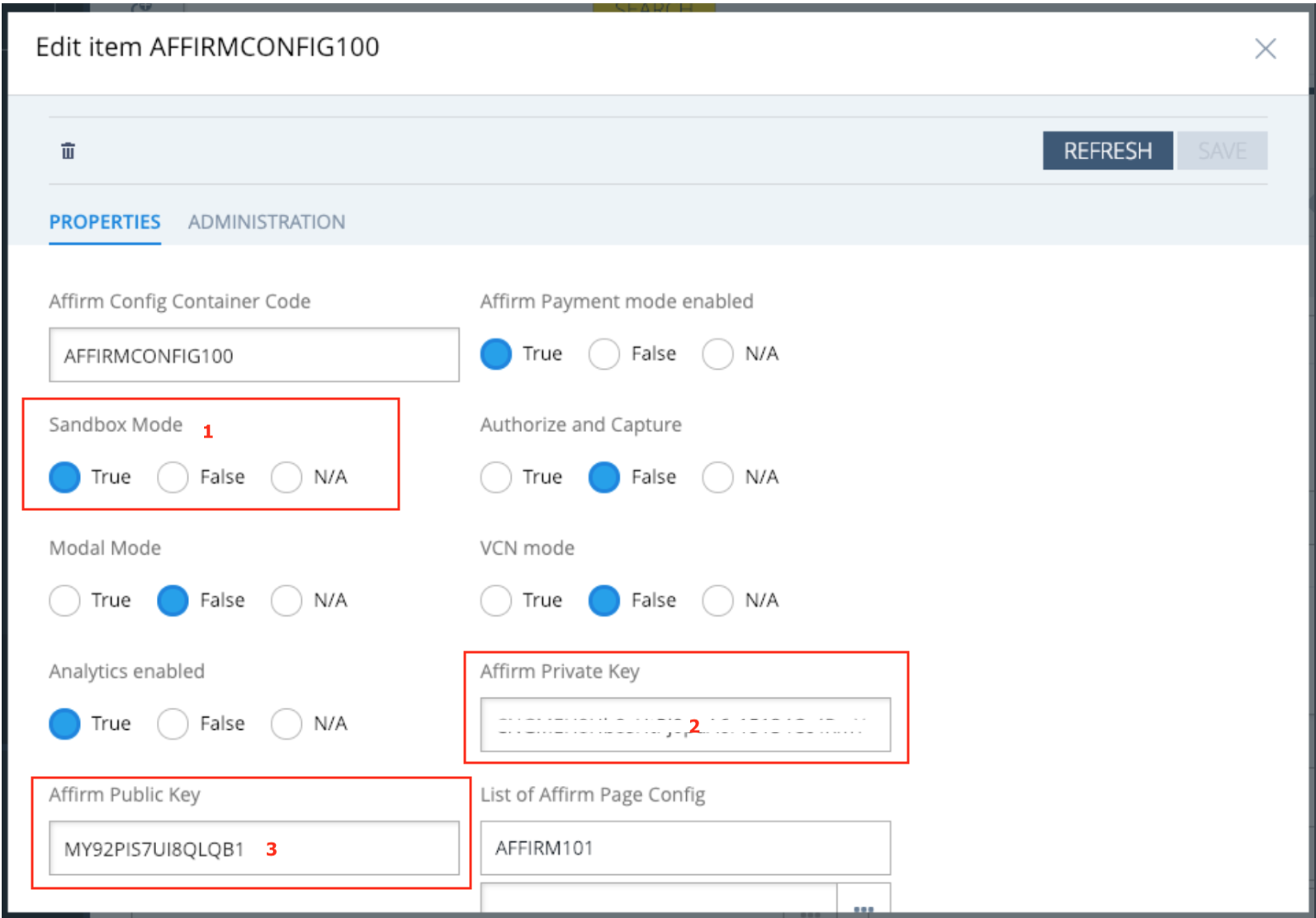The height and width of the screenshot is (918, 1316).
Task: Click the 'Affirm Payment mode enabled' label
Action: tap(617, 301)
